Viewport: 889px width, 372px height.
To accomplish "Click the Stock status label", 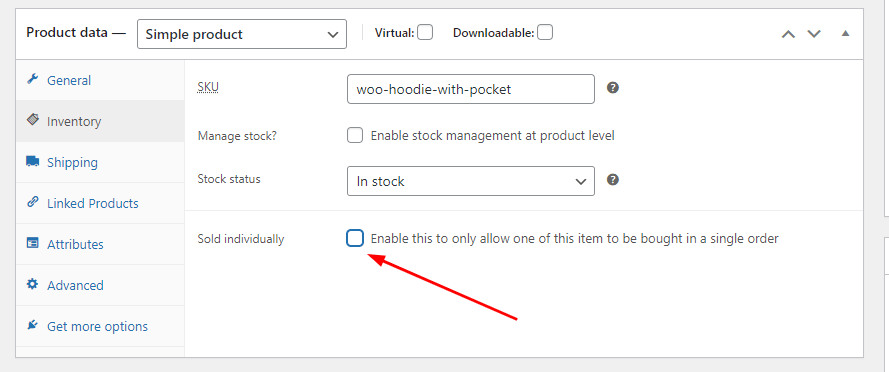I will [229, 179].
